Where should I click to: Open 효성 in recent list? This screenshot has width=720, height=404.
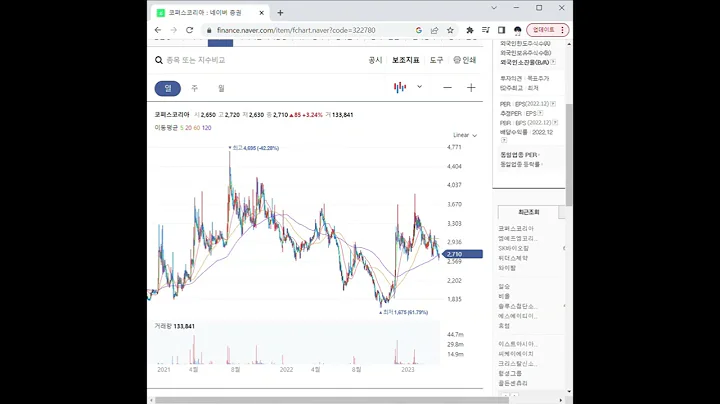[504, 325]
